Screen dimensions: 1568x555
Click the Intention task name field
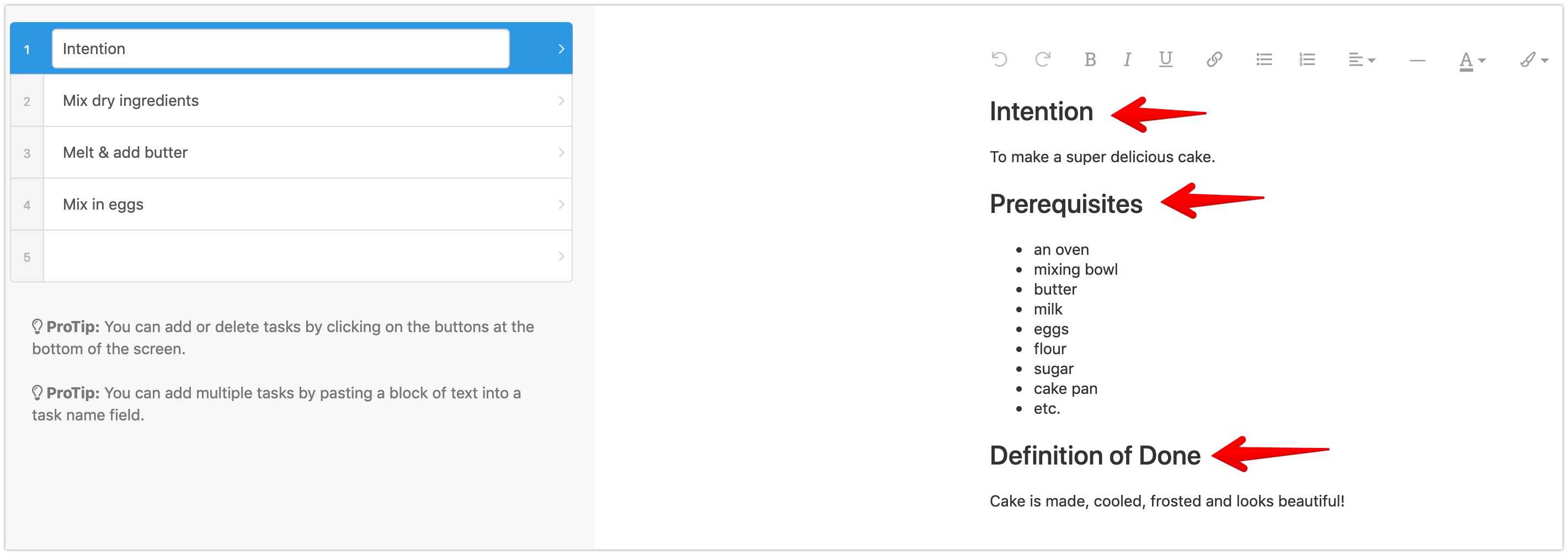pyautogui.click(x=280, y=49)
